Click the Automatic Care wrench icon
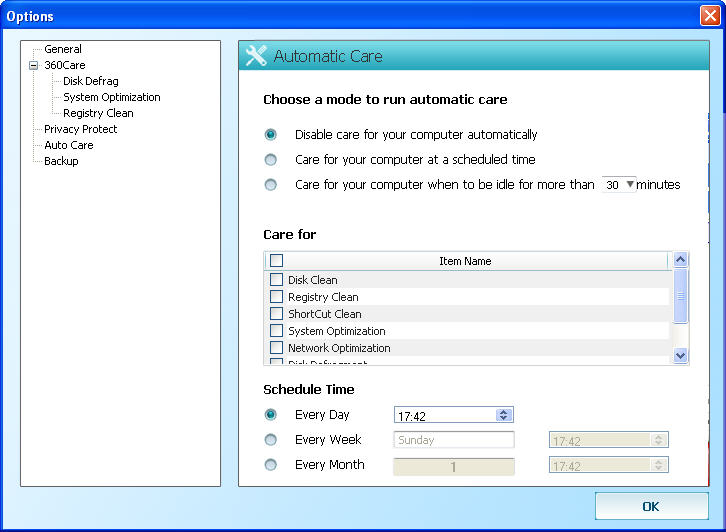Screen dimensions: 726x532 coord(256,56)
